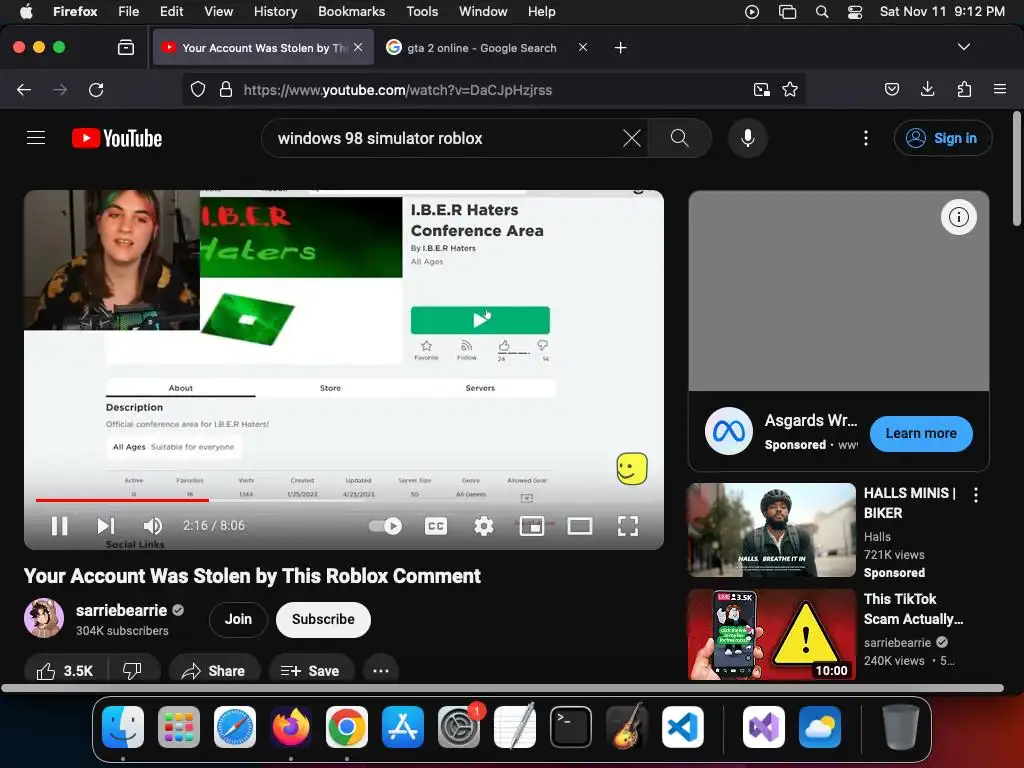Open the sarriebearrie channel name link
The image size is (1024, 768).
pyautogui.click(x=121, y=610)
